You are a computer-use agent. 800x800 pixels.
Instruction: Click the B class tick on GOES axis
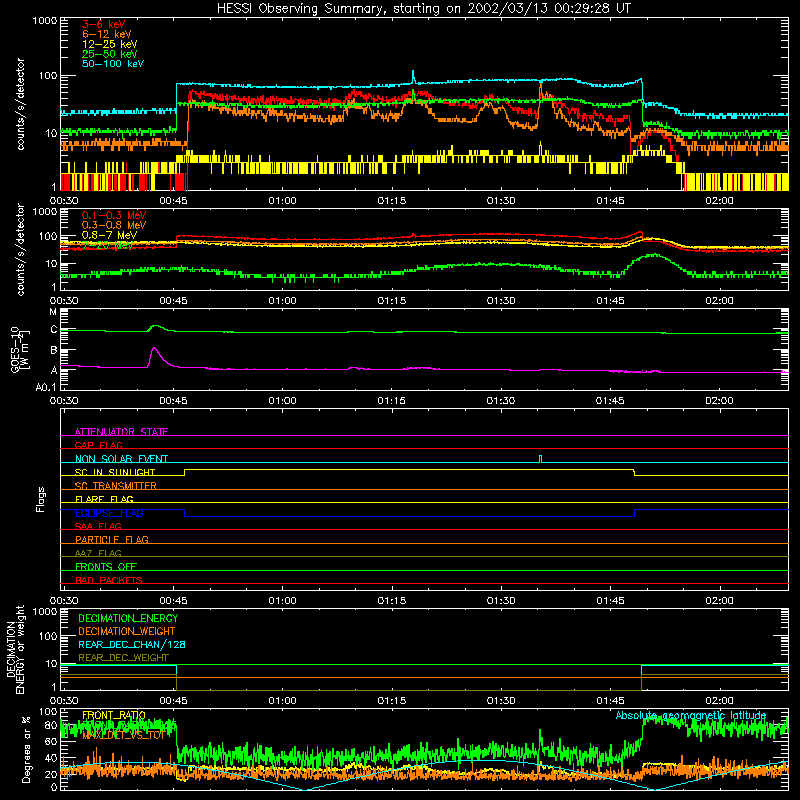click(x=54, y=350)
